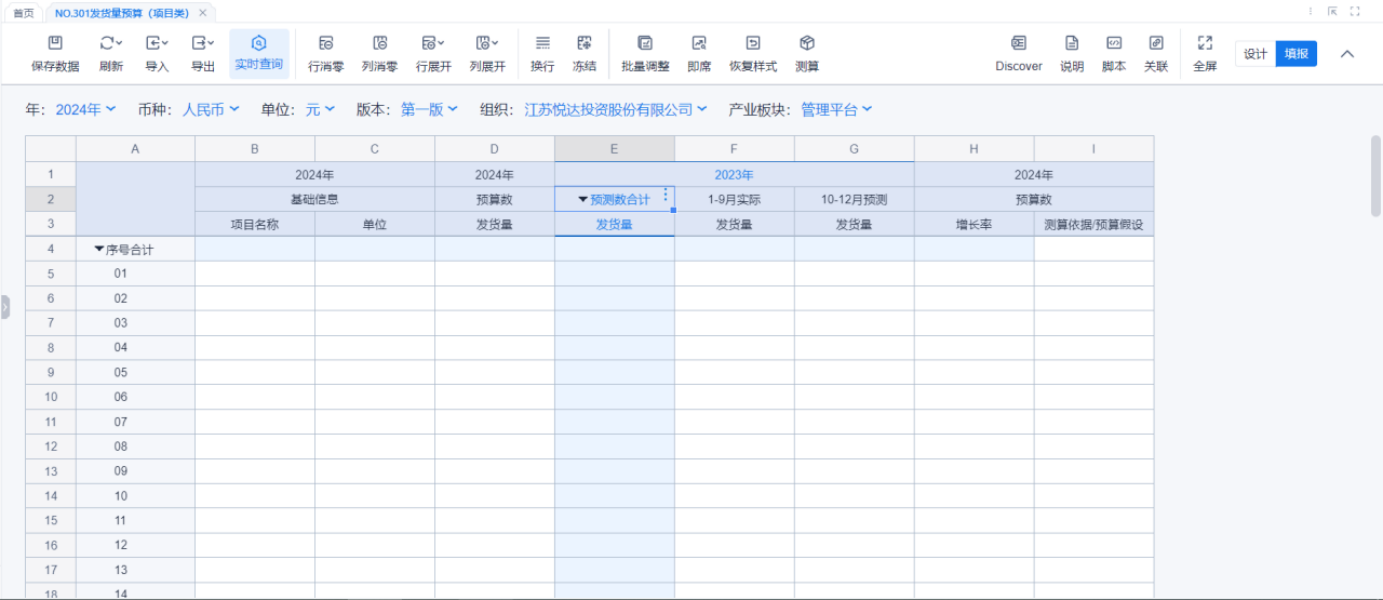Collapse the 序号合计 row group
Viewport: 1383px width, 600px height.
(x=99, y=249)
